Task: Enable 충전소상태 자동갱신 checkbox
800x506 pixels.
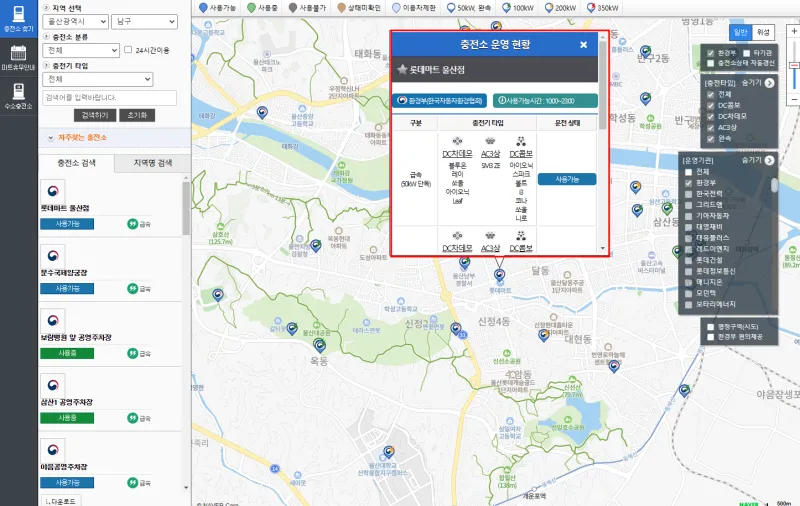Action: (711, 63)
